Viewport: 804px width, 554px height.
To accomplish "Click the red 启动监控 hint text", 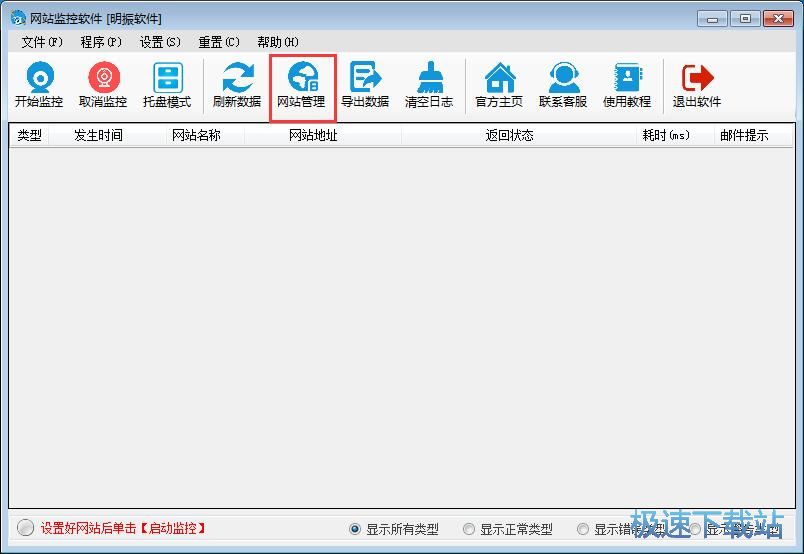I will pyautogui.click(x=123, y=528).
